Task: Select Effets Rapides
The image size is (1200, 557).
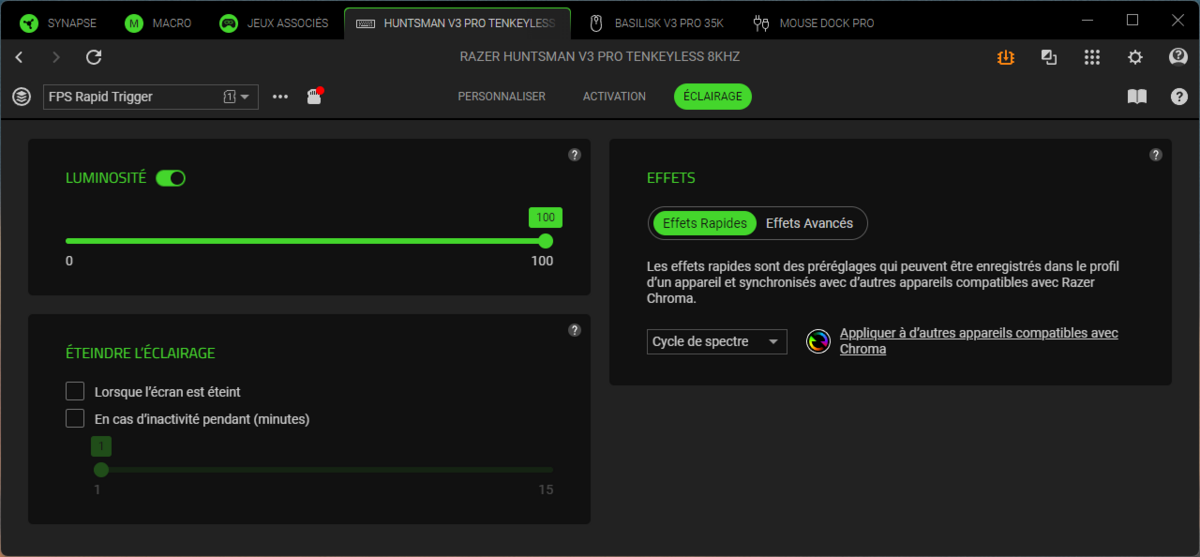Action: [705, 223]
